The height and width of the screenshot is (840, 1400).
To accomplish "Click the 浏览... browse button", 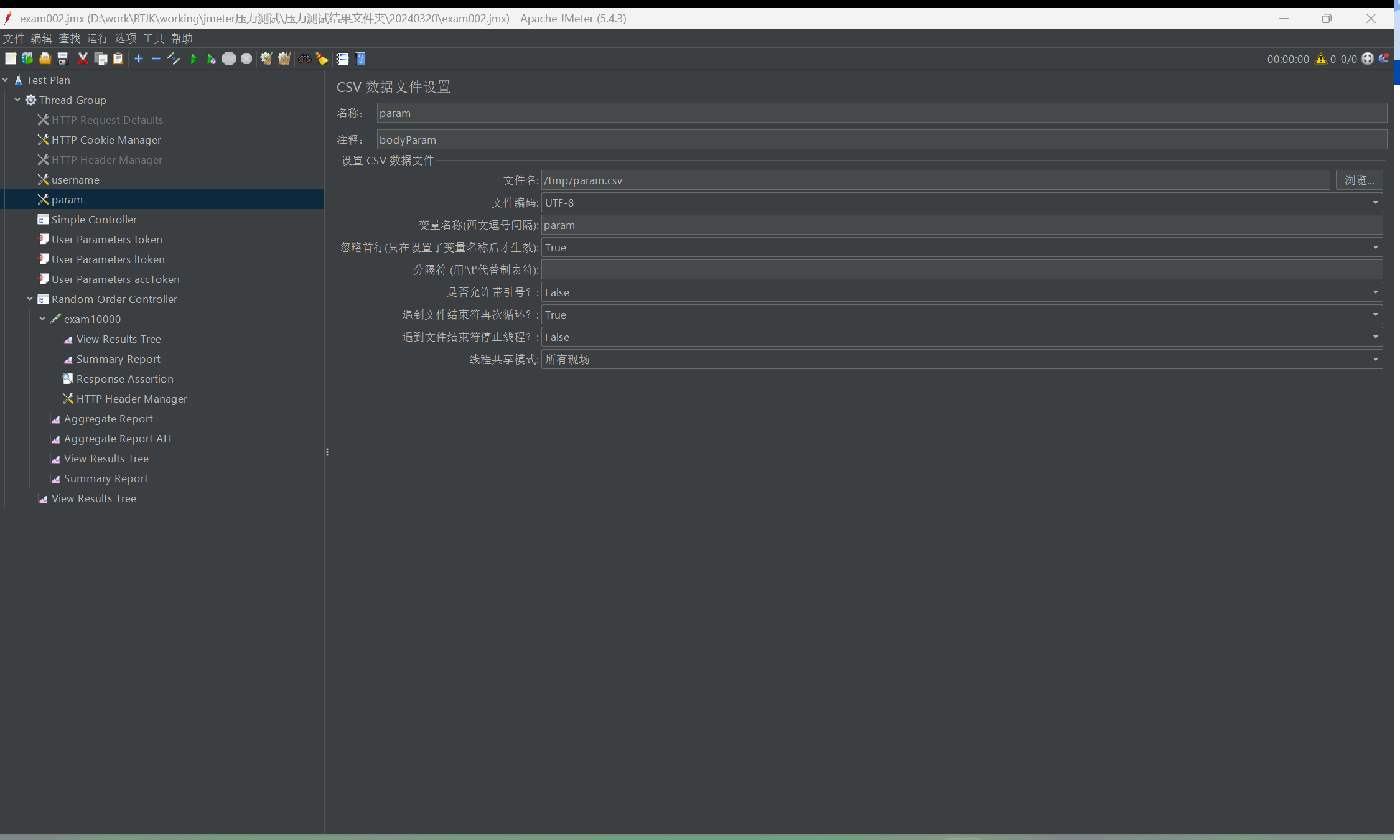I will [x=1359, y=180].
